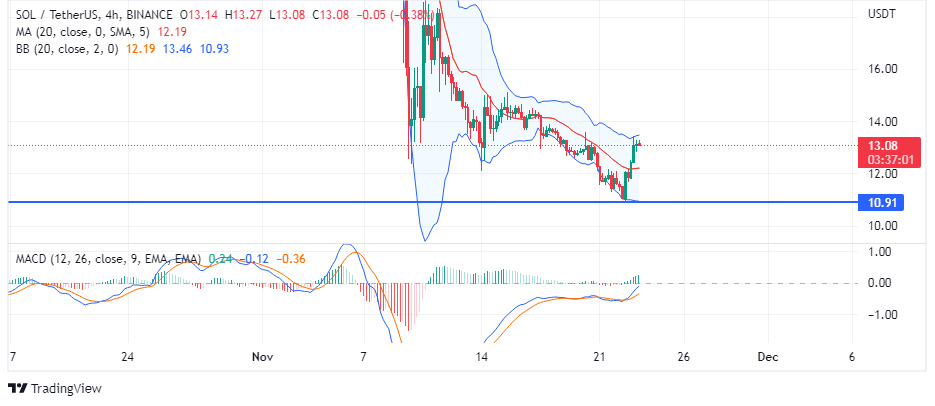Click the Nov date axis label
The width and height of the screenshot is (935, 406).
[x=262, y=357]
